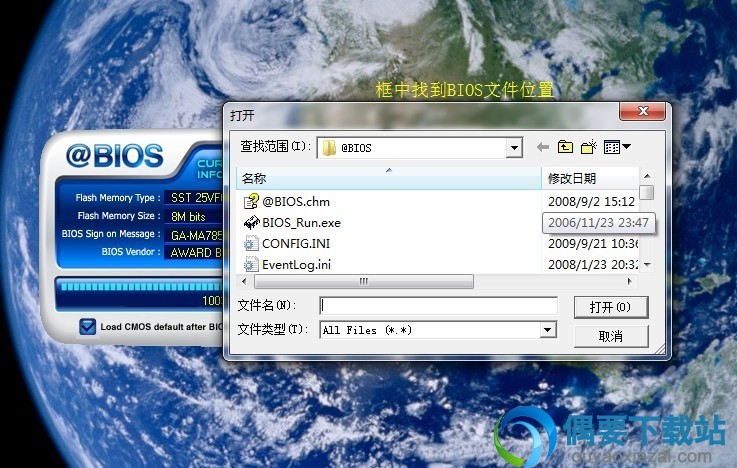Expand the file type dropdown

(x=548, y=330)
